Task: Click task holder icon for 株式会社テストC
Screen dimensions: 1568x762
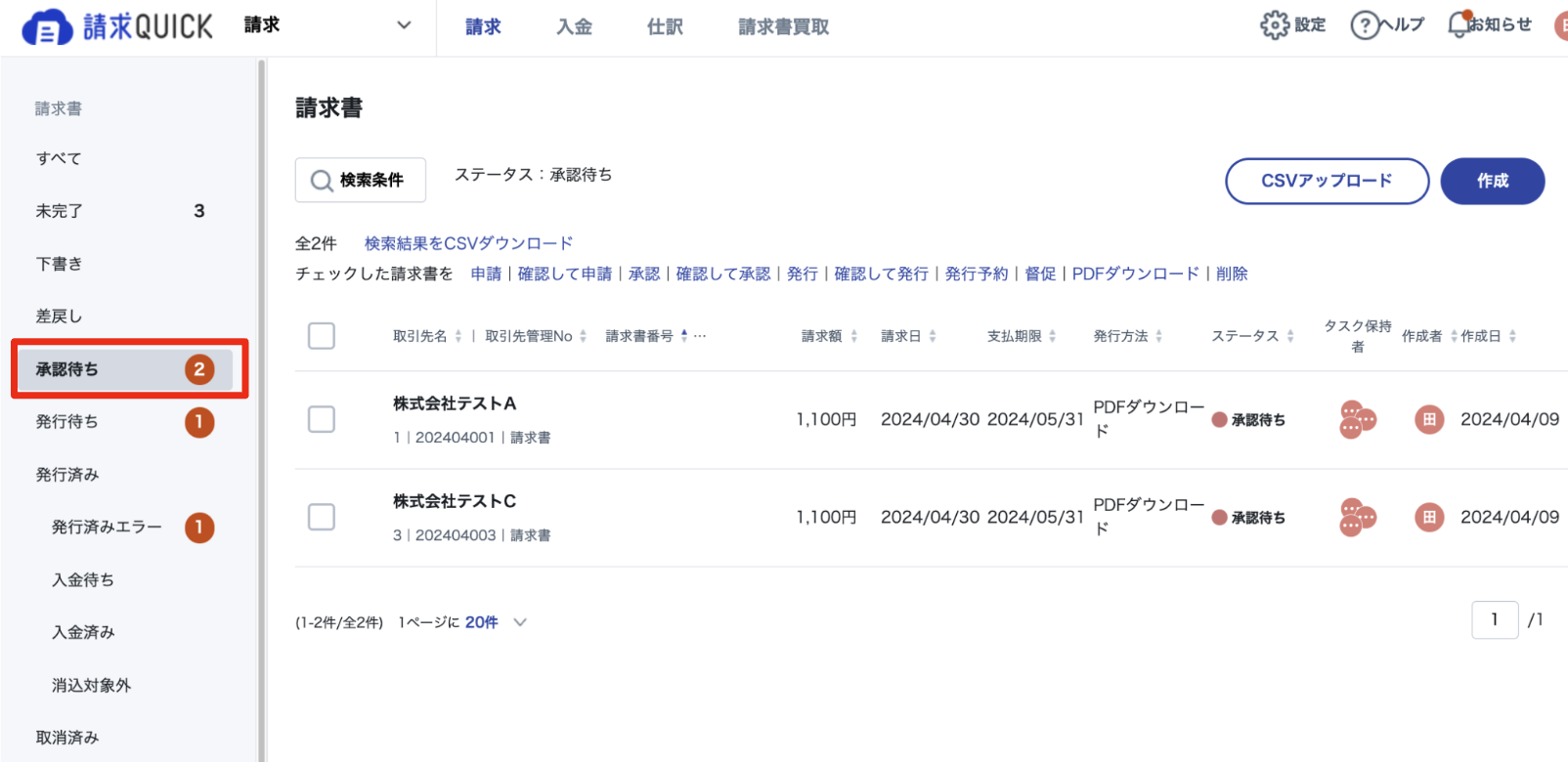Action: pos(1357,518)
